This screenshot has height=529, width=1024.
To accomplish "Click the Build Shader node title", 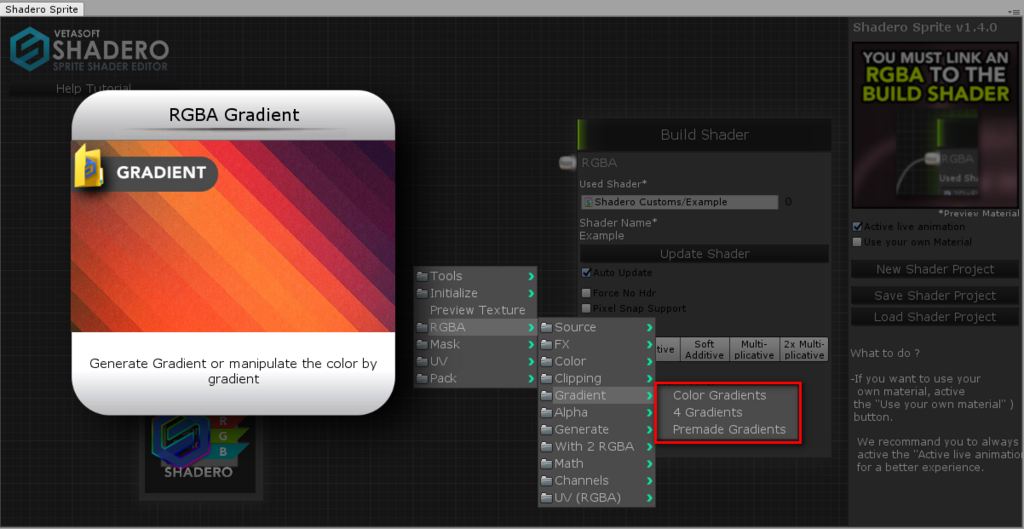I will [704, 135].
